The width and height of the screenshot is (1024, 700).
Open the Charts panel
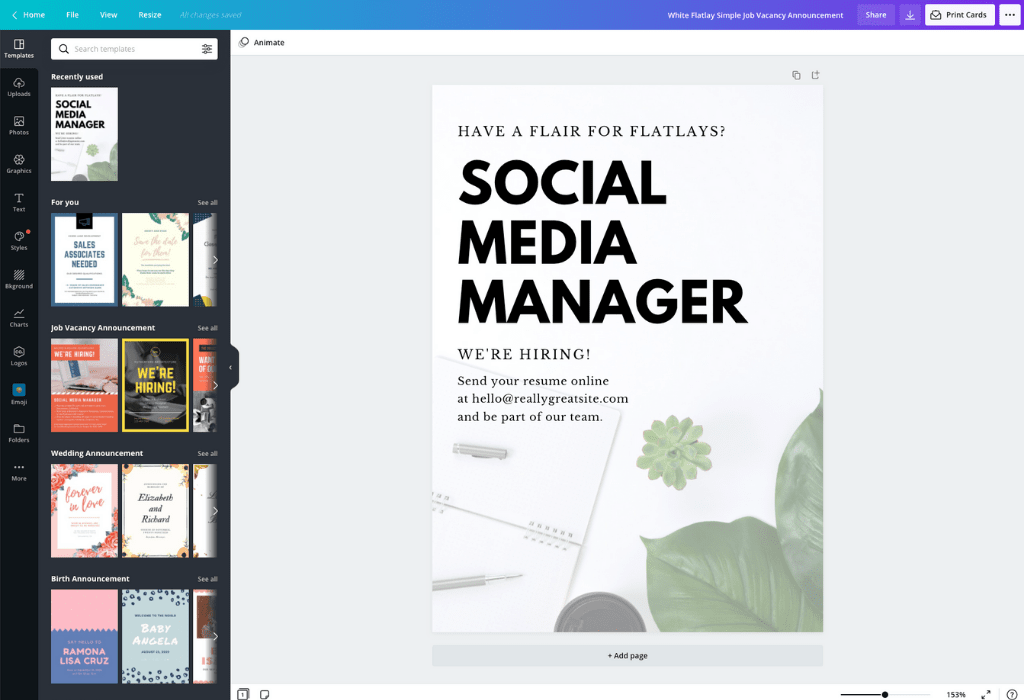click(19, 318)
